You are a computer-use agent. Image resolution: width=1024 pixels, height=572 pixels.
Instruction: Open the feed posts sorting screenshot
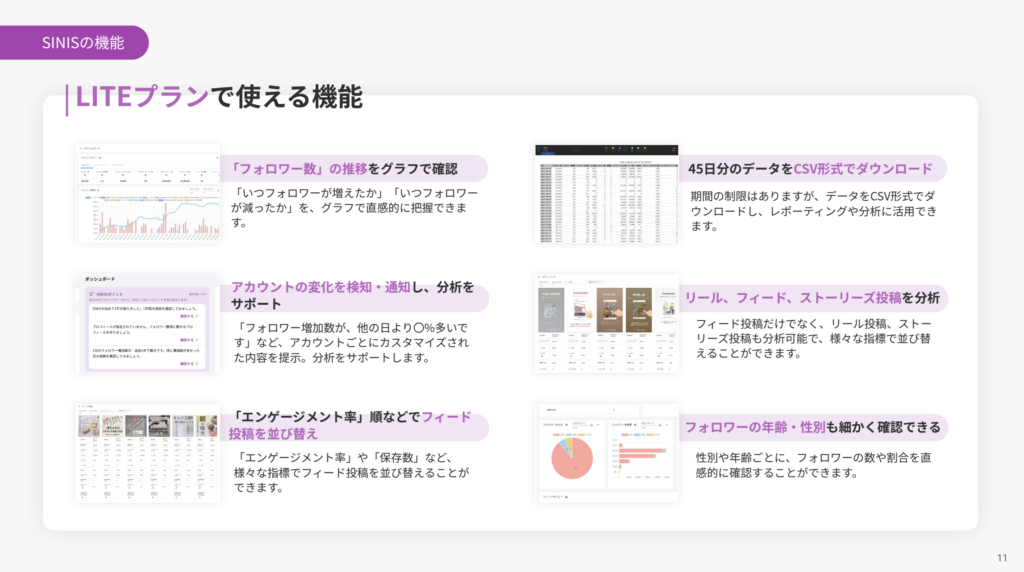pos(148,453)
